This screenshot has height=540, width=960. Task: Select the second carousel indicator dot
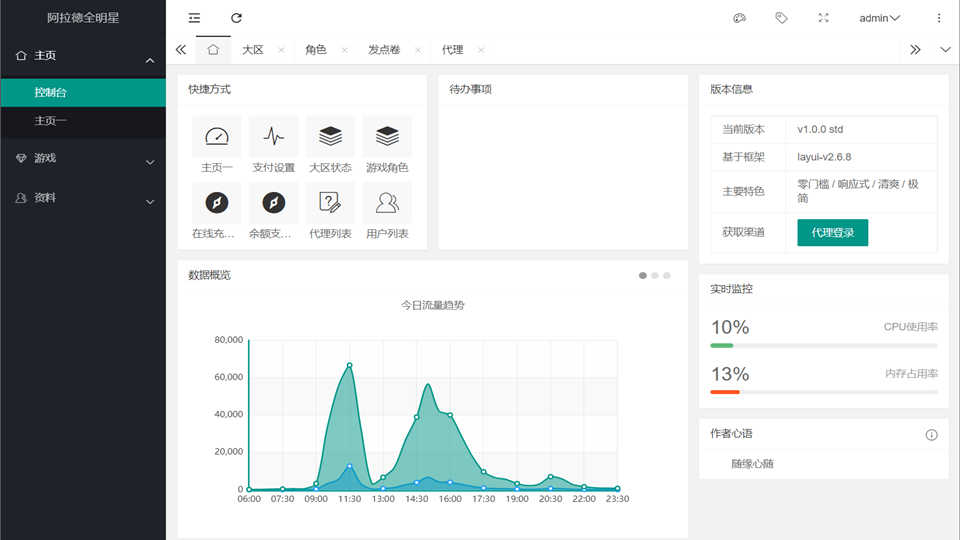coord(655,275)
